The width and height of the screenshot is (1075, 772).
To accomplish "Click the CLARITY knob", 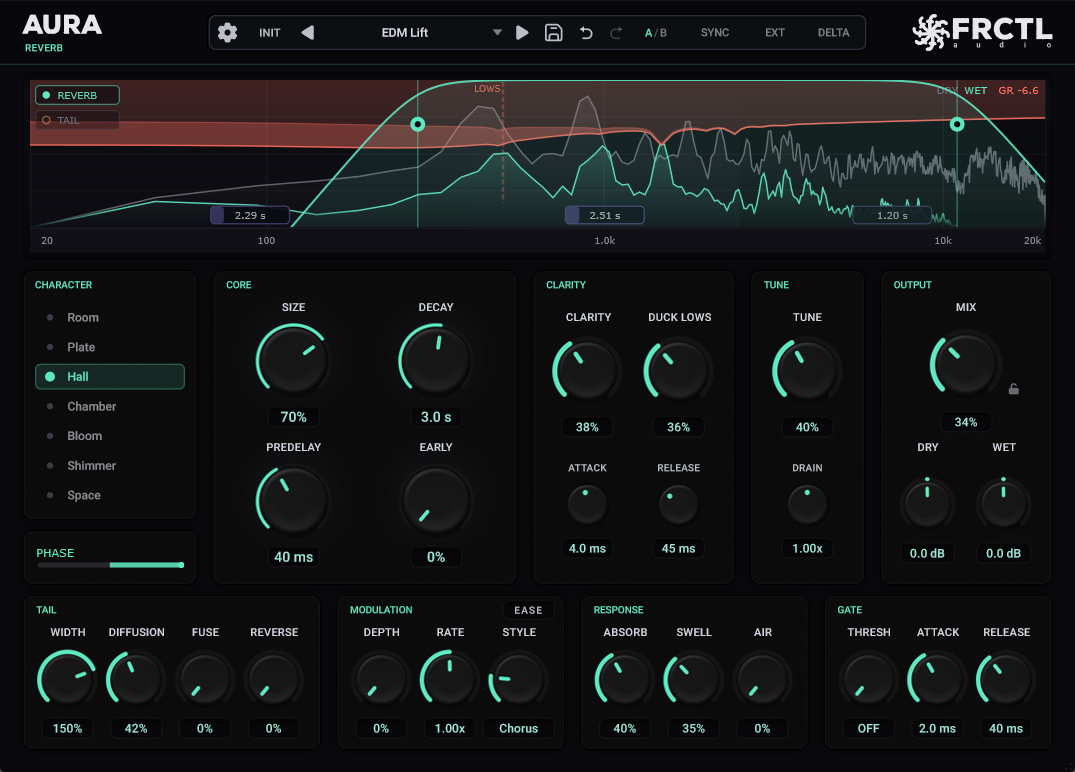I will tap(586, 370).
